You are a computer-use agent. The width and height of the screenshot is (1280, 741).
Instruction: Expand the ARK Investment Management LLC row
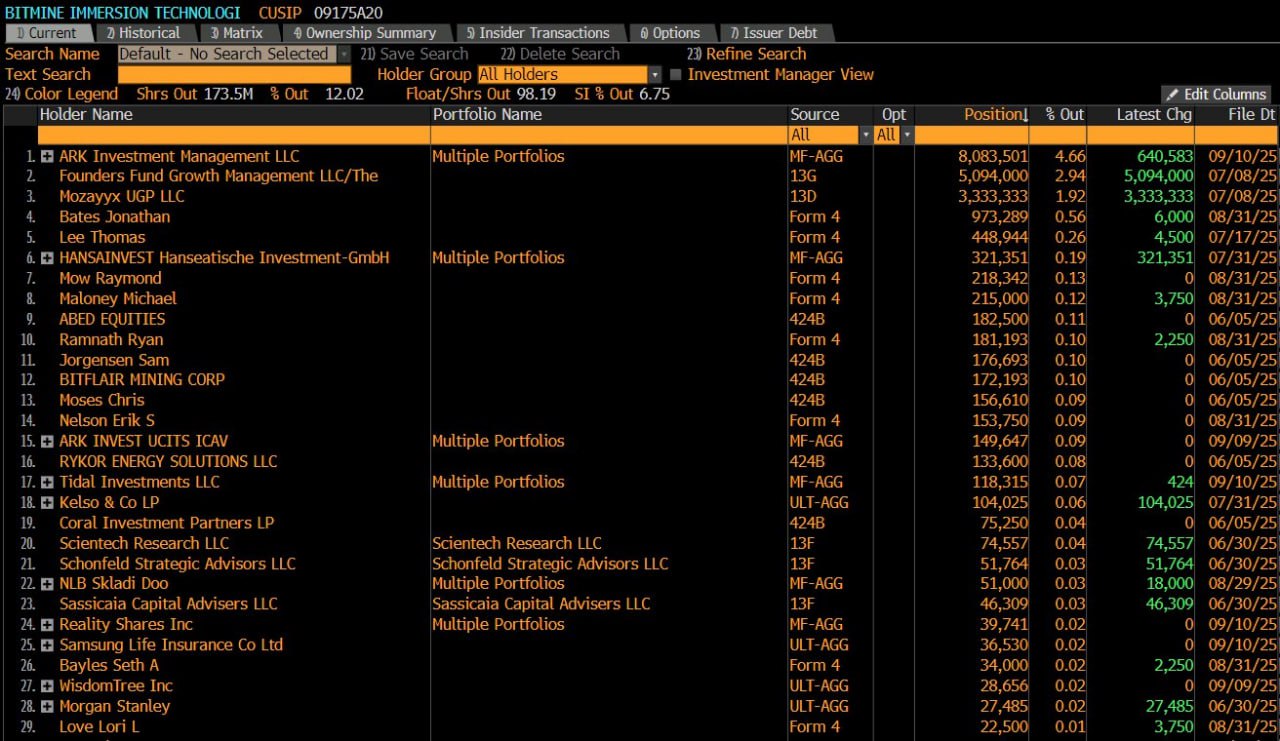pos(47,157)
